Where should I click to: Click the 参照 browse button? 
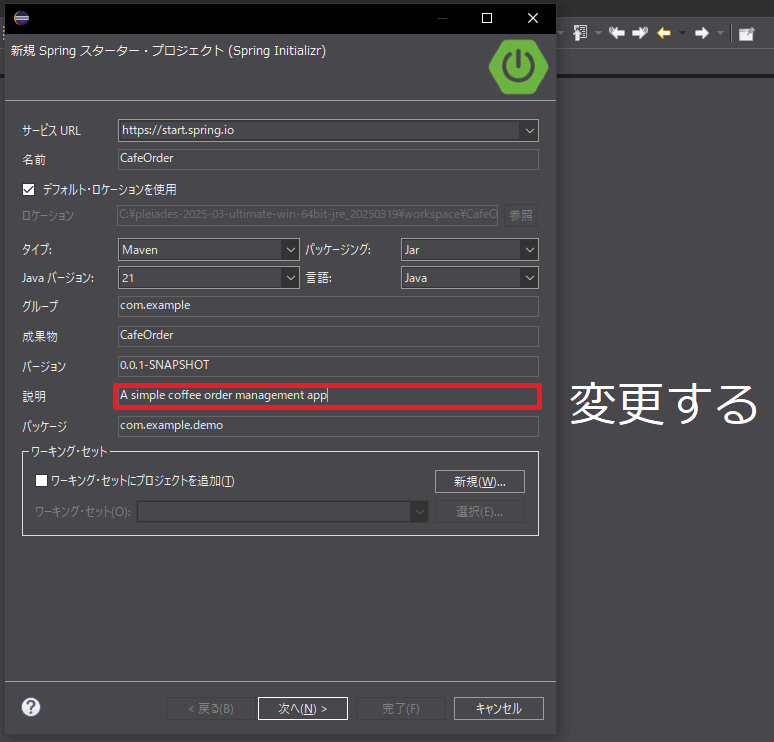(x=521, y=215)
